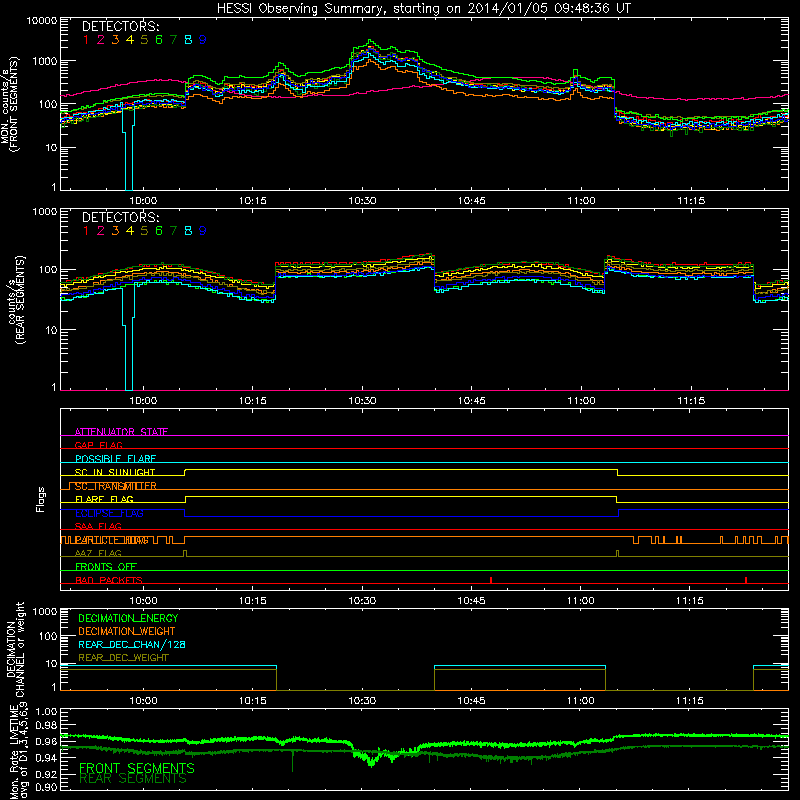Click the 11:15 time label under decimation panel
Image resolution: width=800 pixels, height=800 pixels.
[690, 701]
